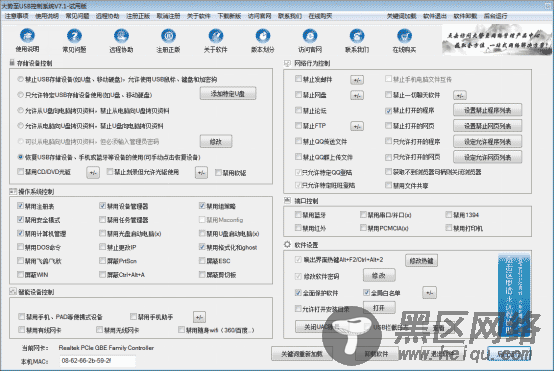Enable the 屏蔽ESC checkbox
The height and width of the screenshot is (371, 554).
(202, 261)
